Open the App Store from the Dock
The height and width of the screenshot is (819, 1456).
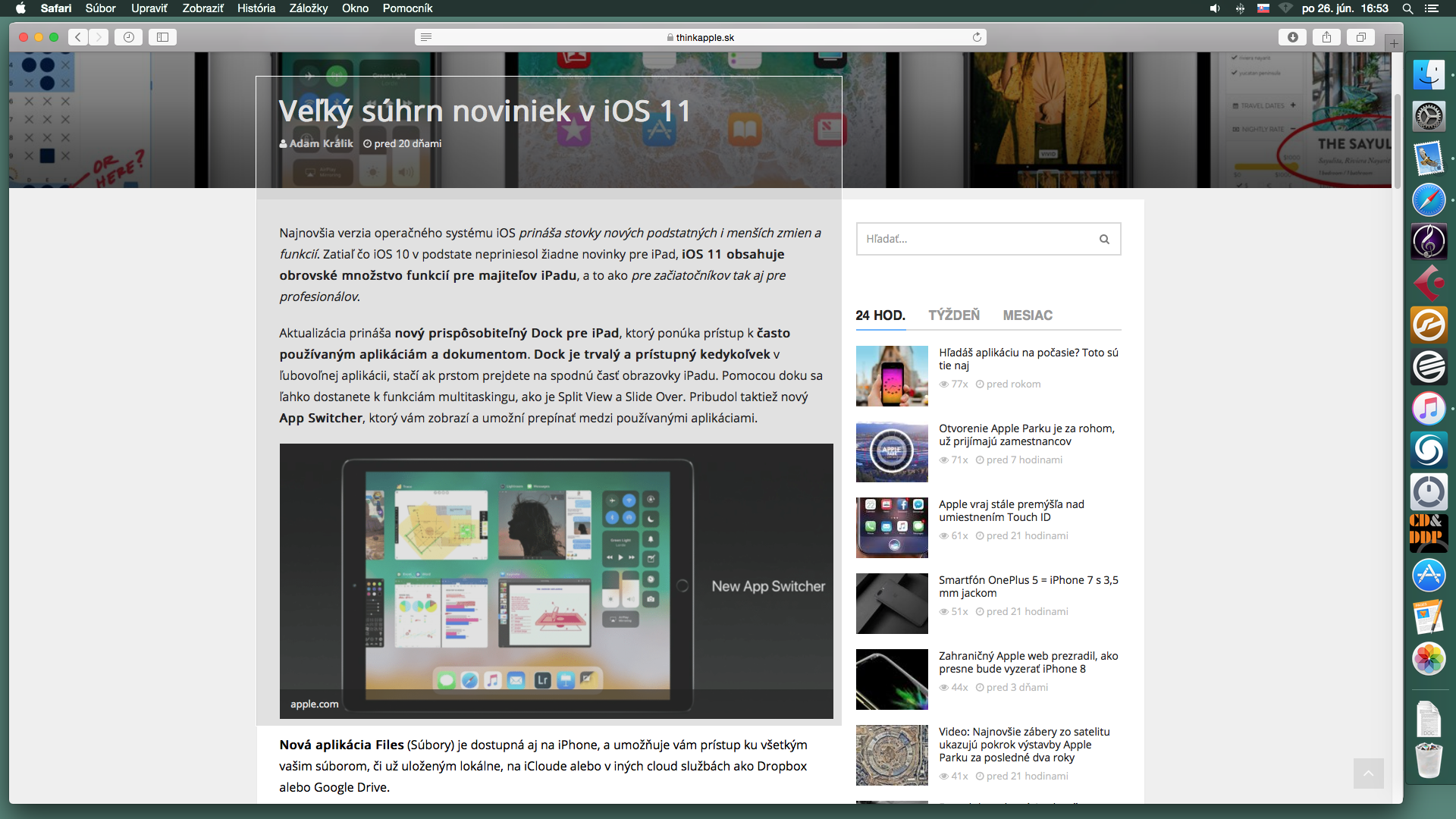(1429, 575)
